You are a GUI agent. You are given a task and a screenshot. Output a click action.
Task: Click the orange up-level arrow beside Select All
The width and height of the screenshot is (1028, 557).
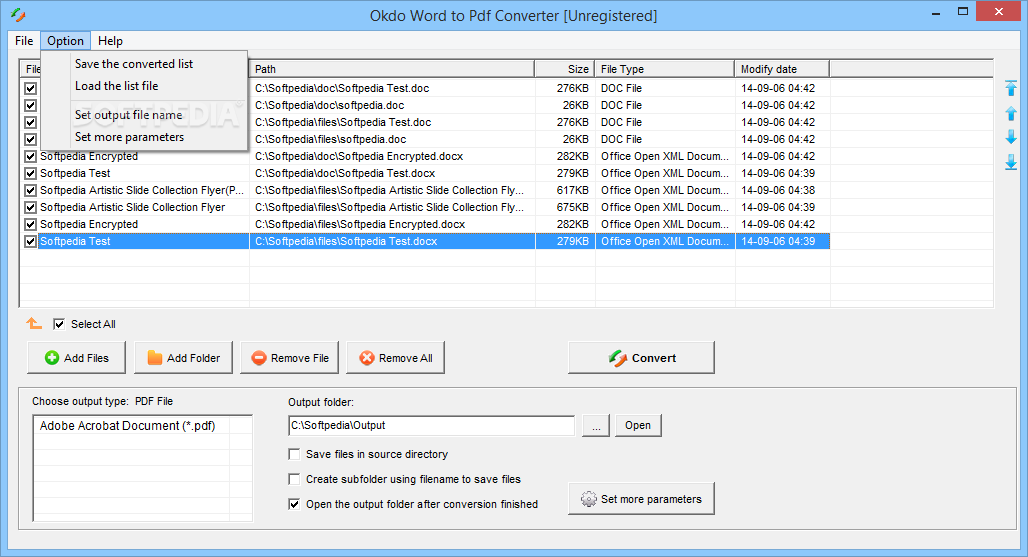click(x=34, y=324)
